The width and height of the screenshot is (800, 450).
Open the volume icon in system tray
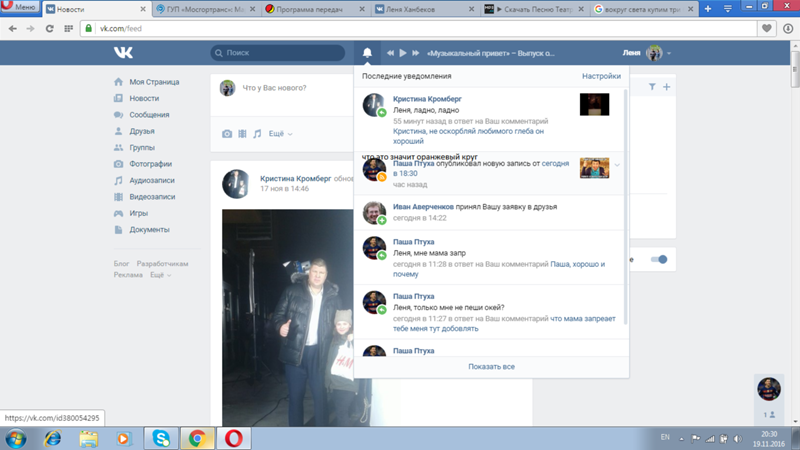[738, 439]
